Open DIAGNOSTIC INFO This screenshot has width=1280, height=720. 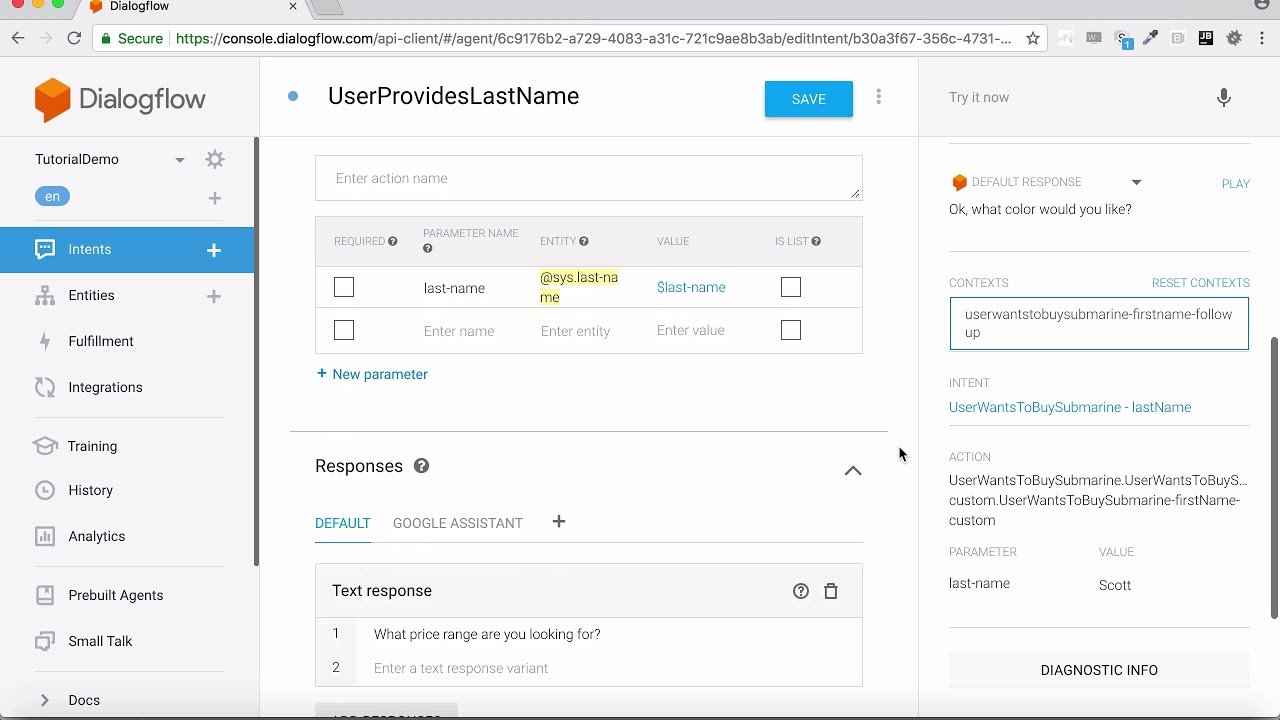coord(1099,670)
